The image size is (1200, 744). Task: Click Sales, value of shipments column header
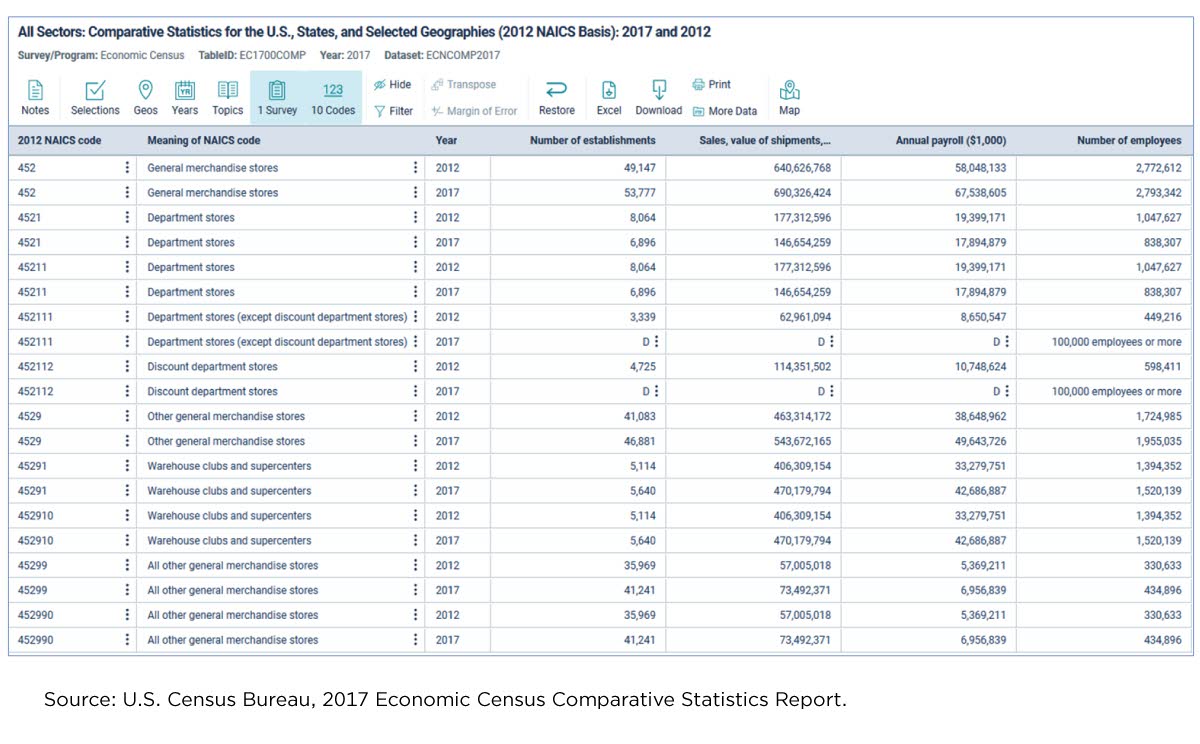click(x=765, y=140)
